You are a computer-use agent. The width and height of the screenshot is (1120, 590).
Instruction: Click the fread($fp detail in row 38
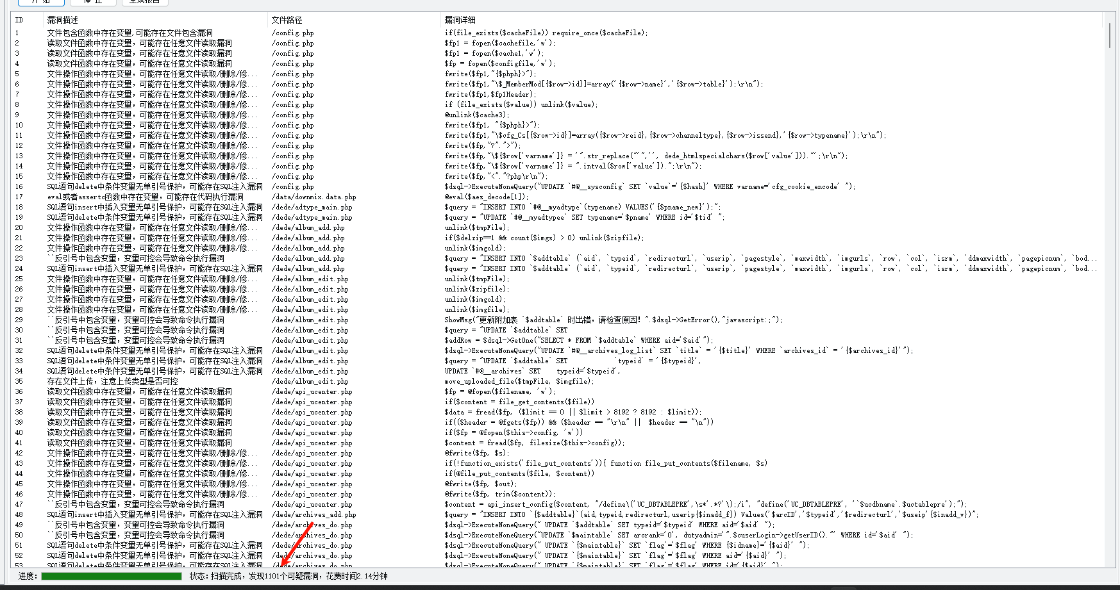[573, 412]
